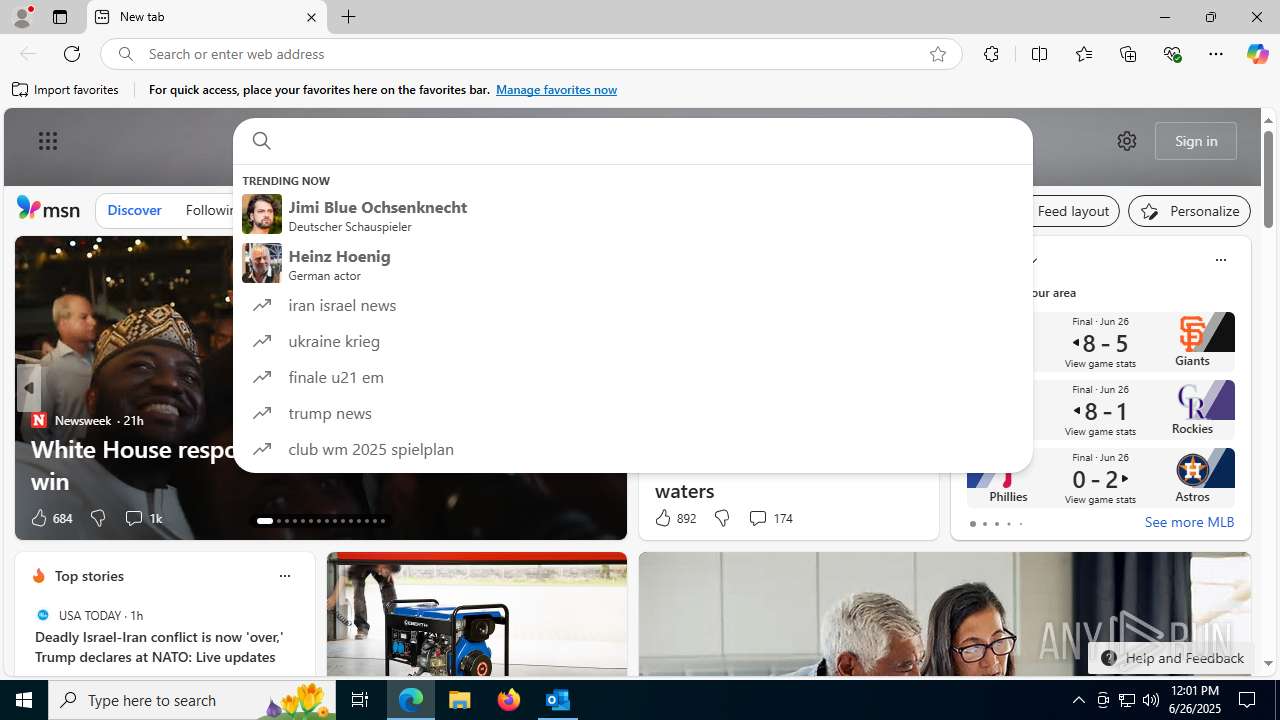Like the waters story with 892
Viewport: 1280px width, 720px height.
675,518
